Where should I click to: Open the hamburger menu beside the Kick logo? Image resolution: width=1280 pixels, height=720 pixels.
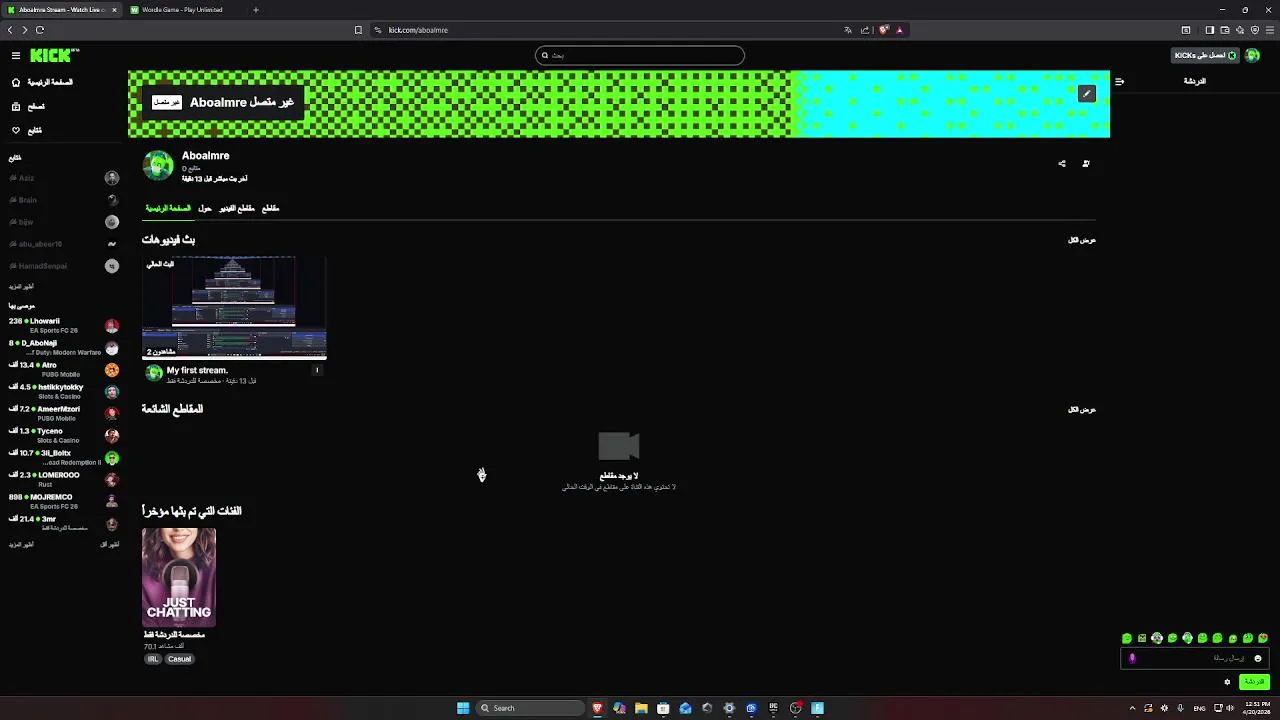(x=16, y=56)
